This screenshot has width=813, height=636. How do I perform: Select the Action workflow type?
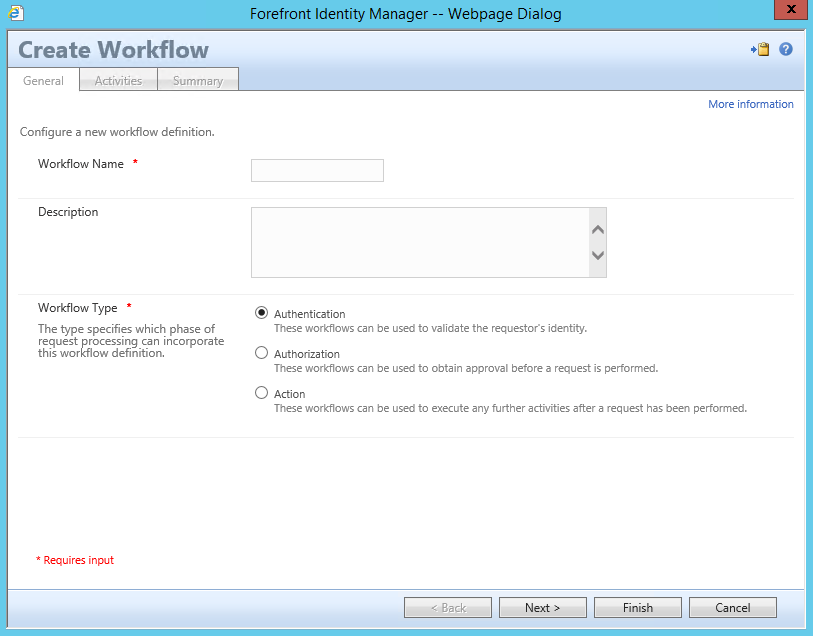(x=261, y=393)
